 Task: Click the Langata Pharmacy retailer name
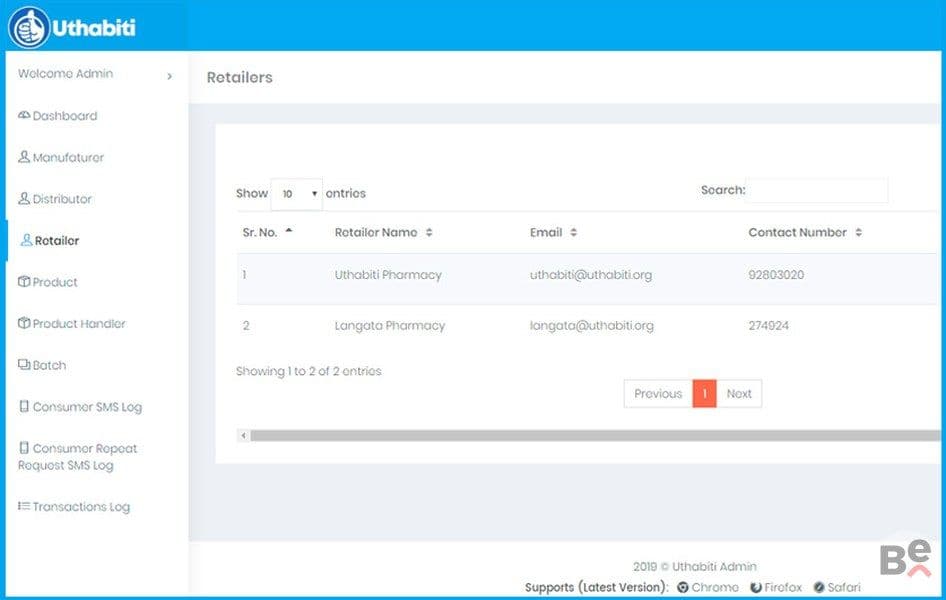(390, 326)
